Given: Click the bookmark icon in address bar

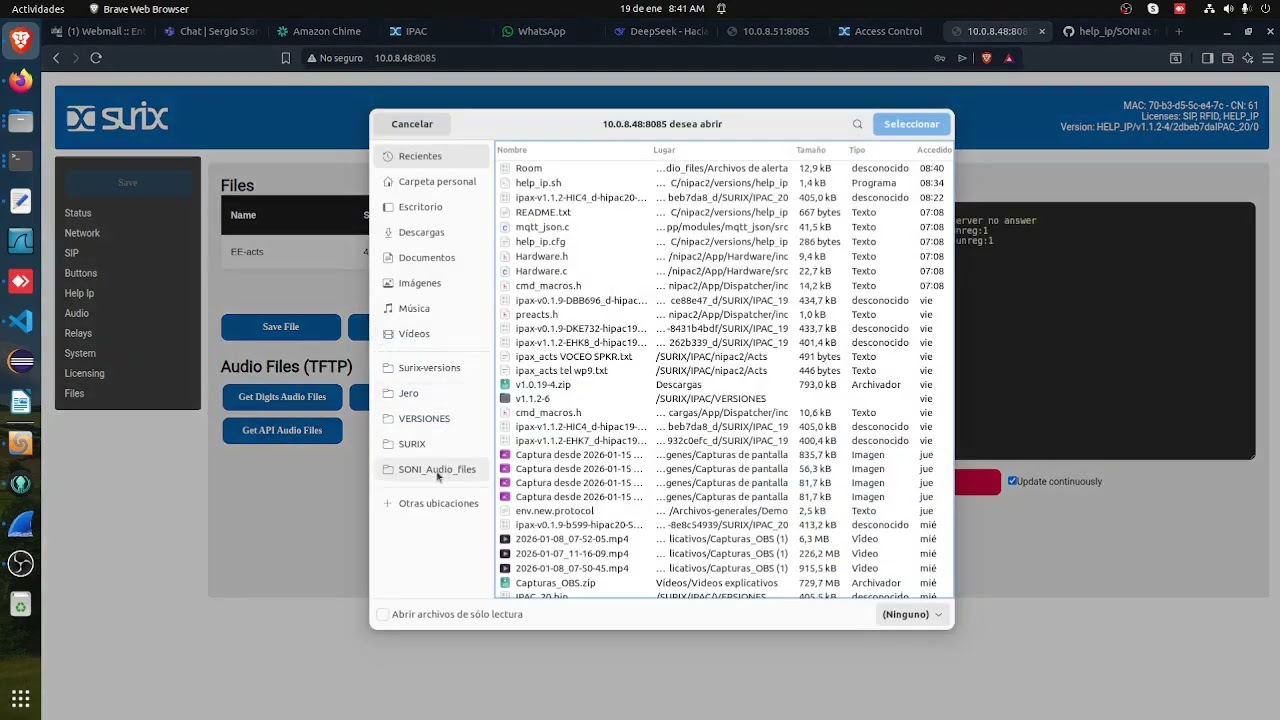Looking at the screenshot, I should tap(285, 58).
